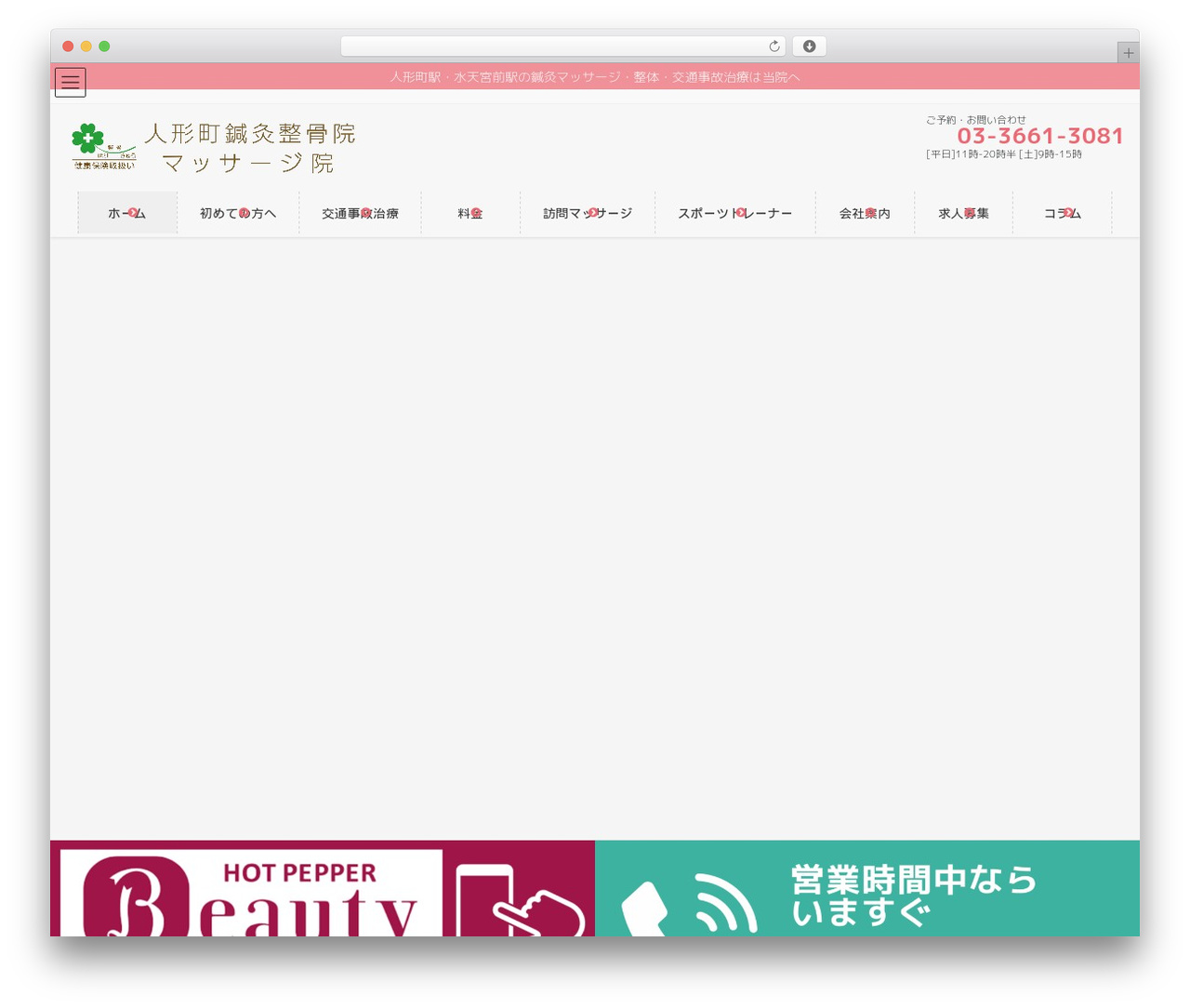
Task: Select the ホーム menu item
Action: pos(127,213)
